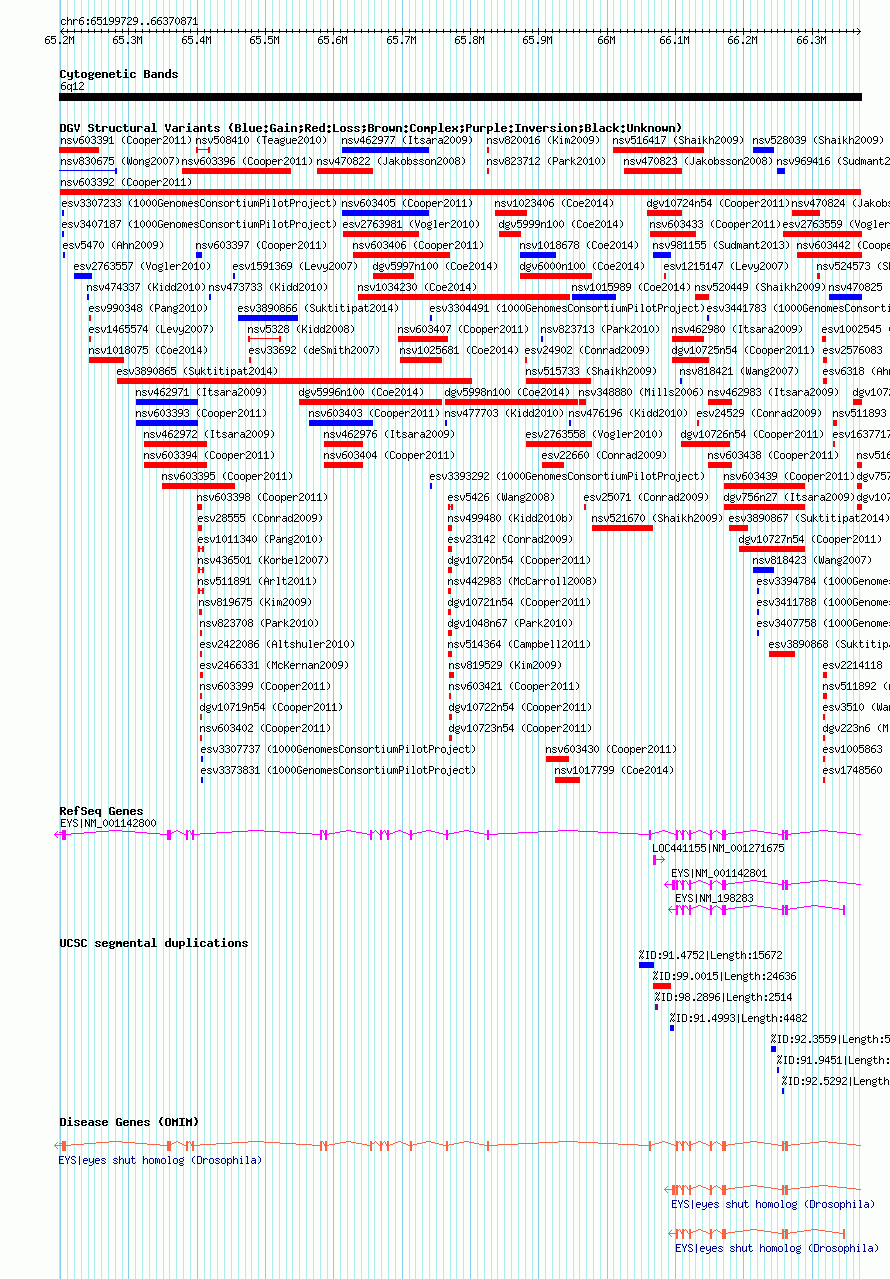Image resolution: width=890 pixels, height=1279 pixels.
Task: Click the long red bar under nsv603392 (Cooper2011)
Action: (x=460, y=192)
